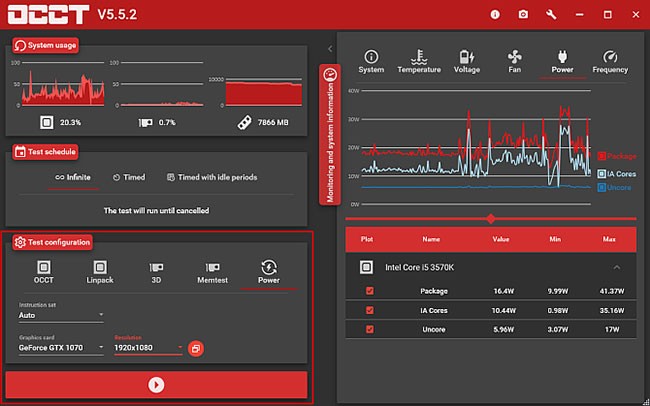Open settings via the wrench icon

pyautogui.click(x=551, y=14)
